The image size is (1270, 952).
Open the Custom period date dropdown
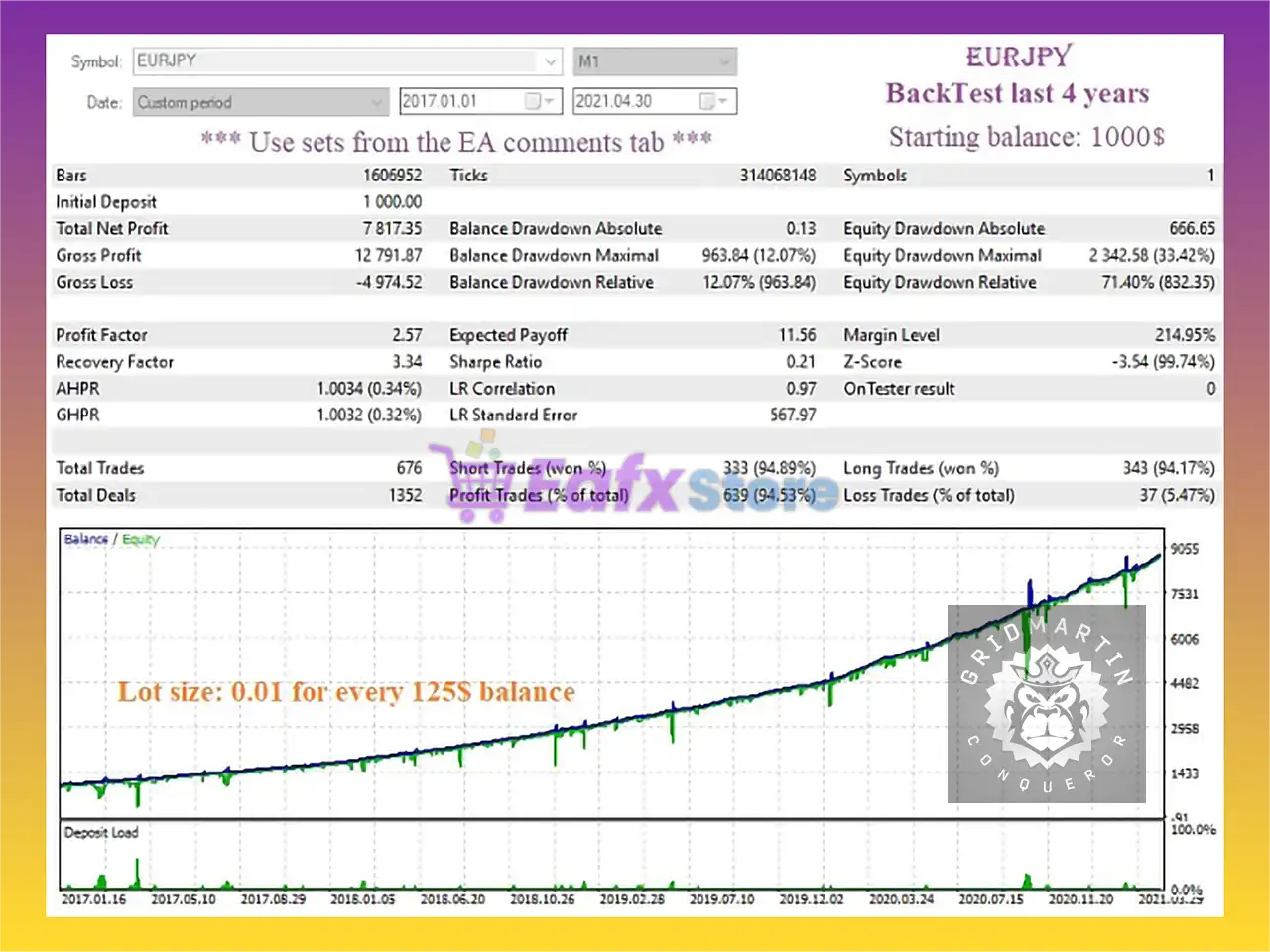point(261,102)
